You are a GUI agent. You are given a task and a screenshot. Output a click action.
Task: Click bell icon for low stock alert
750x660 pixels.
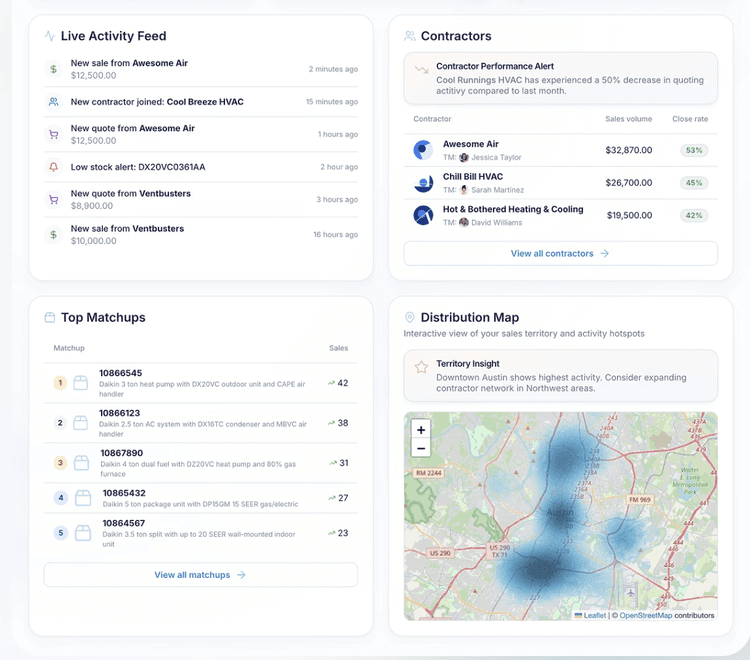point(54,167)
